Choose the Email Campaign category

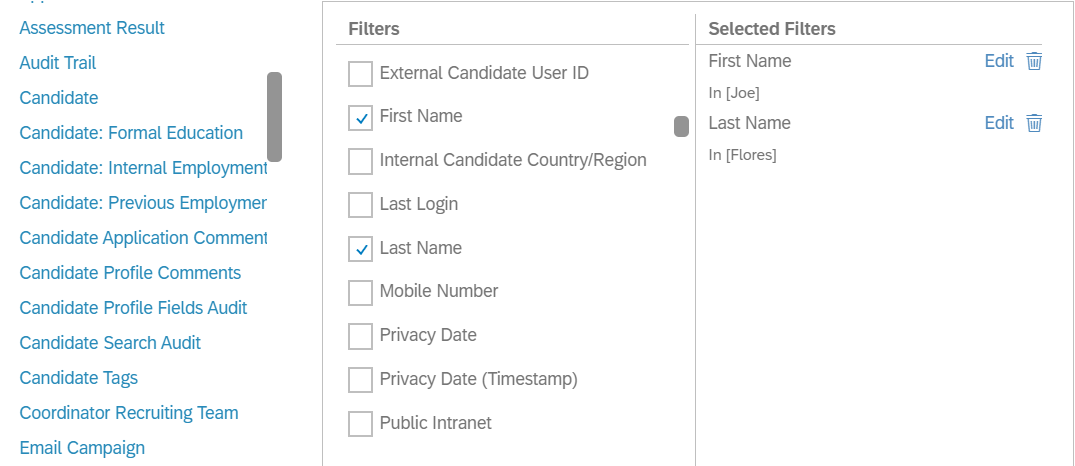click(82, 448)
